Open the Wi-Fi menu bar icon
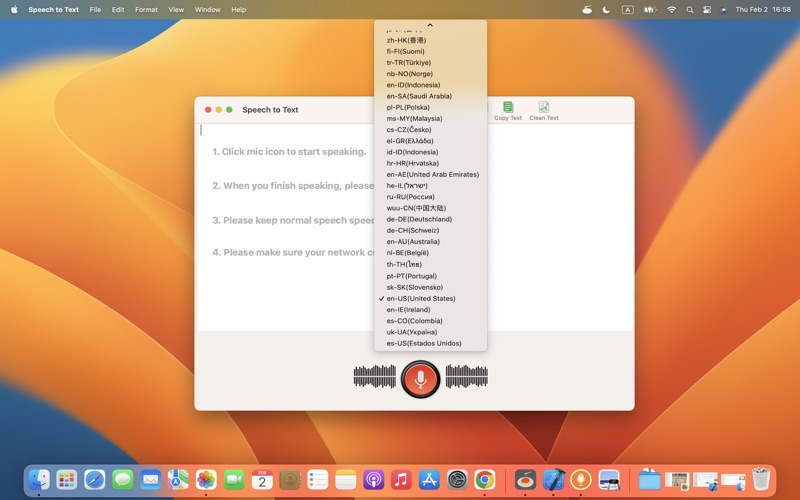Screen dimensions: 800x500 (x=671, y=10)
